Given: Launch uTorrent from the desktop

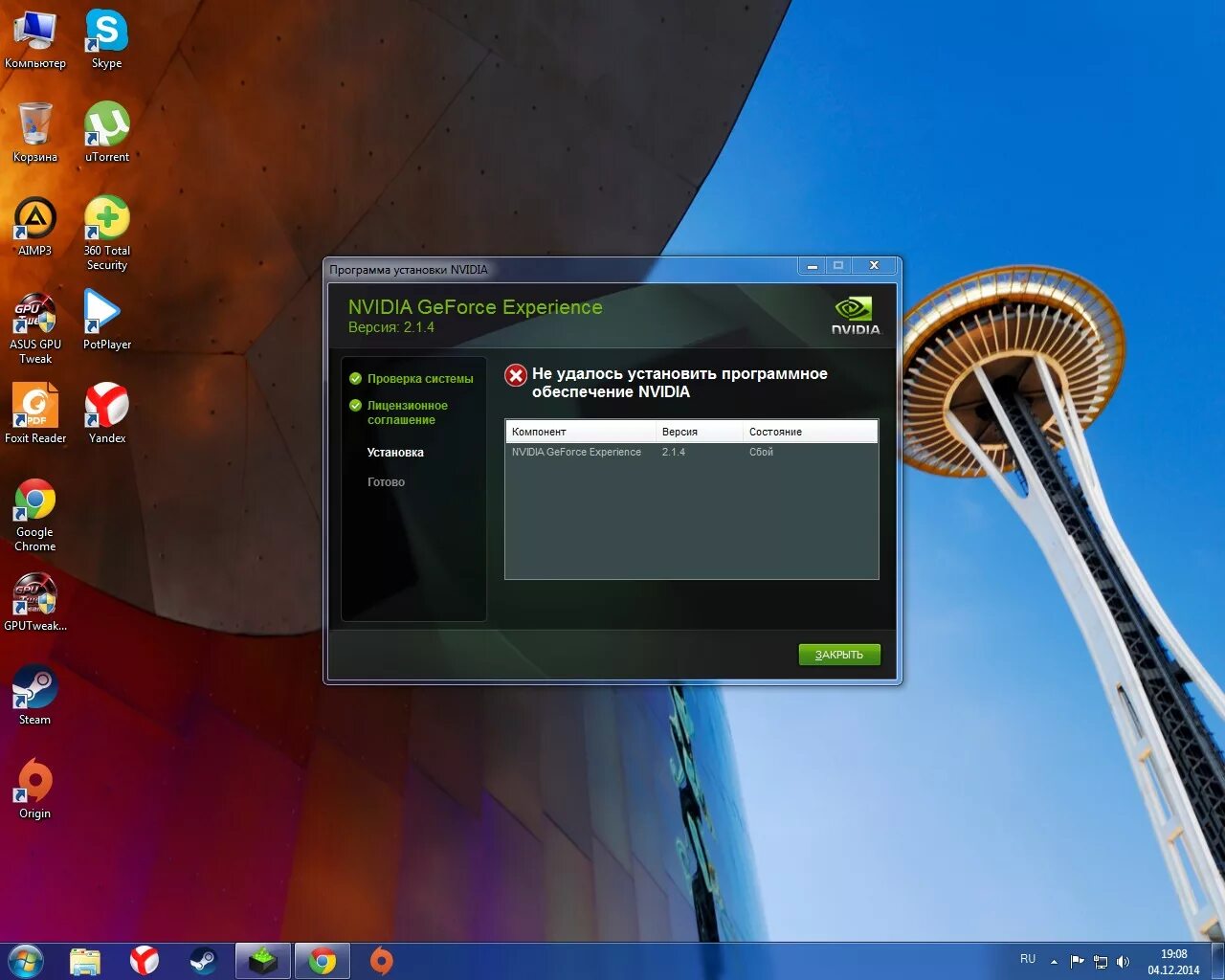Looking at the screenshot, I should [x=106, y=132].
